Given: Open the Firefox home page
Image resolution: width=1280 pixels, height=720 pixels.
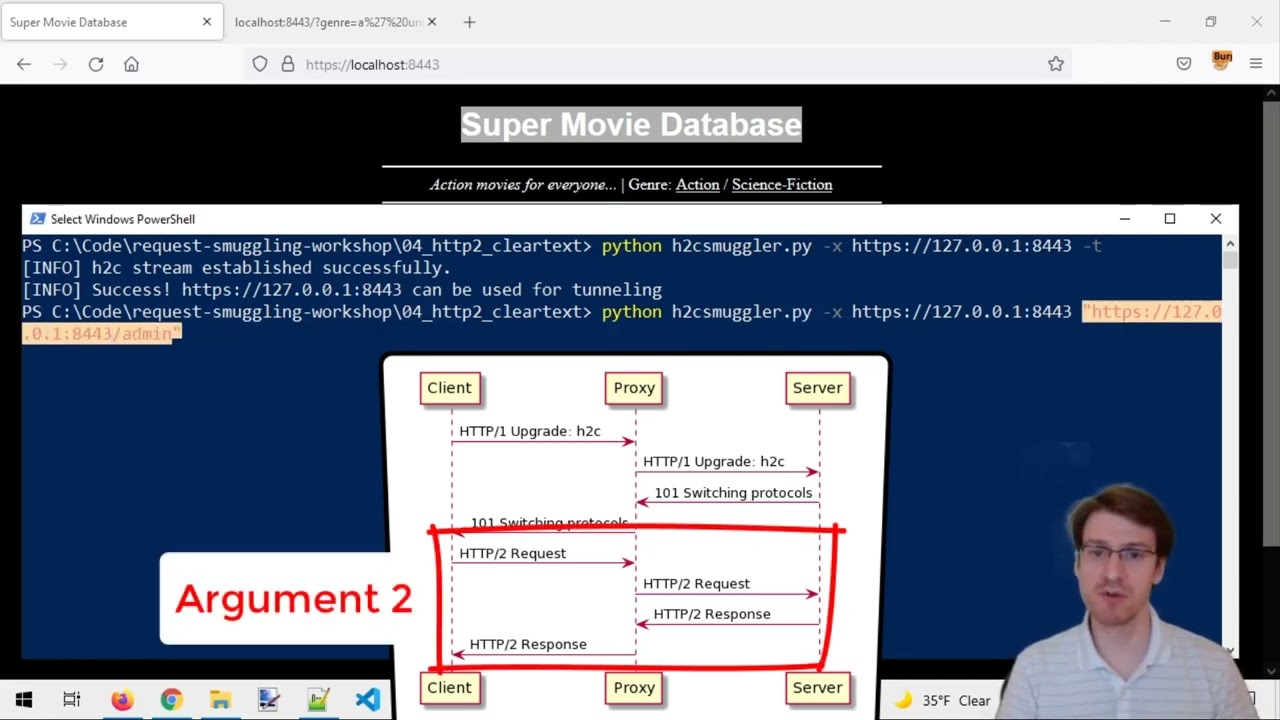Looking at the screenshot, I should click(131, 64).
